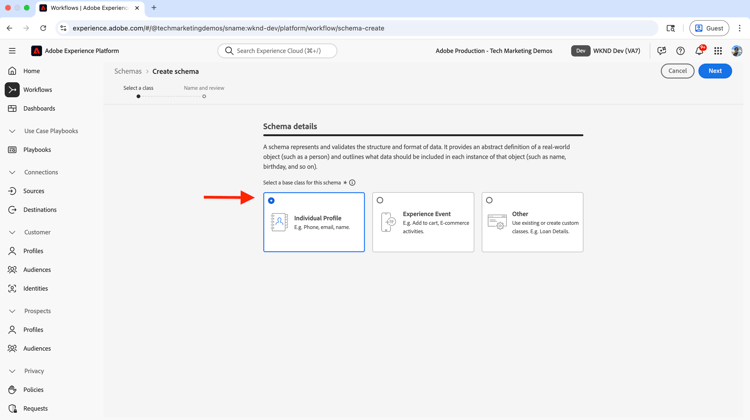
Task: Go back with the browser back arrow
Action: 10,28
